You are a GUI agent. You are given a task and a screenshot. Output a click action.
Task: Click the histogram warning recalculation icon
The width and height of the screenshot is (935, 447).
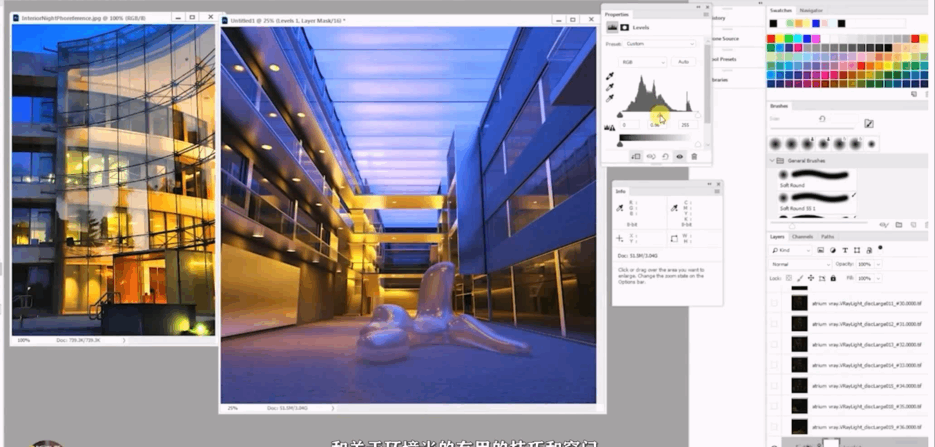[610, 127]
